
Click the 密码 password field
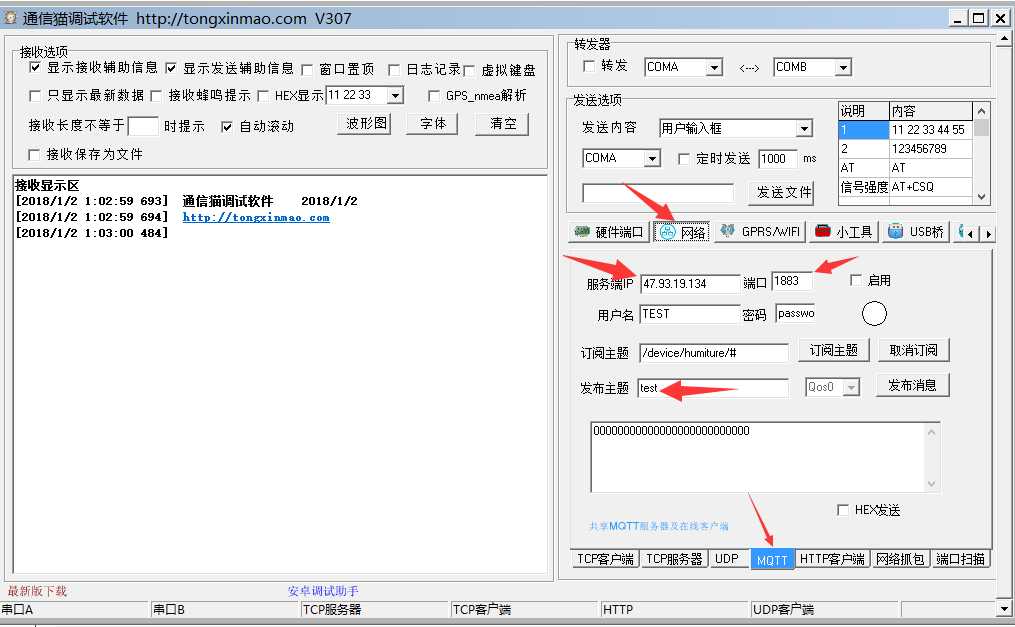(795, 314)
